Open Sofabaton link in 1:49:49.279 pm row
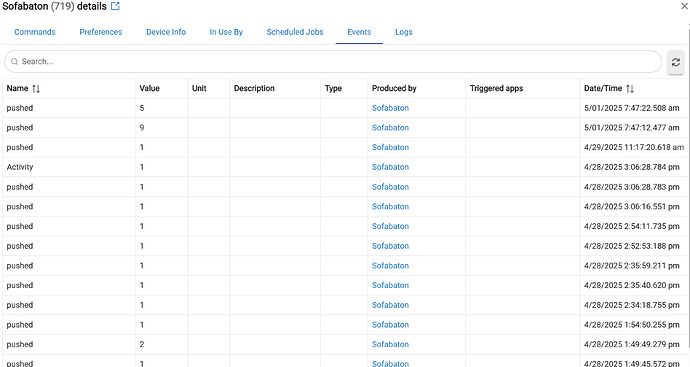This screenshot has height=367, width=690. click(390, 344)
